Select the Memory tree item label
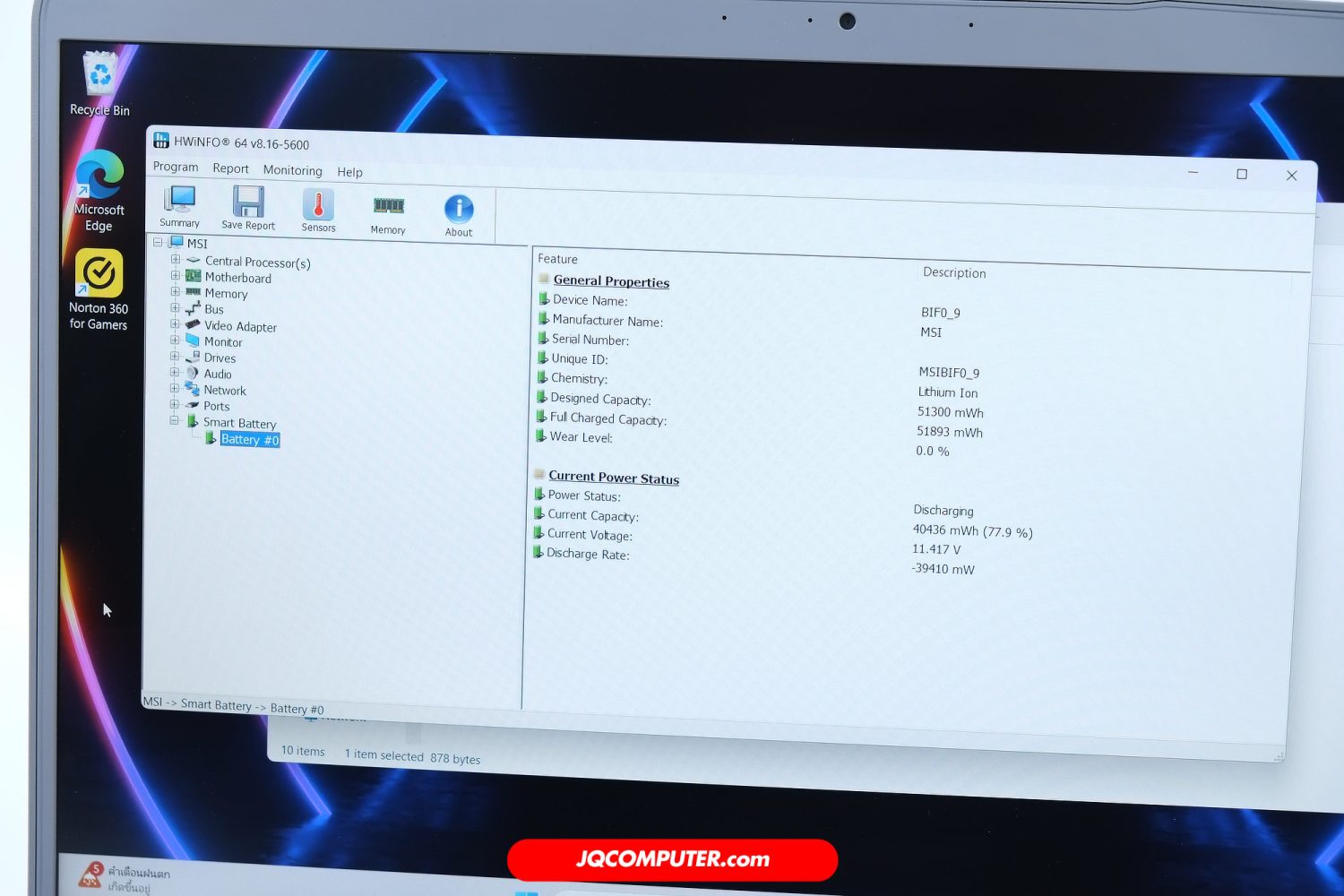The height and width of the screenshot is (896, 1344). coord(226,294)
